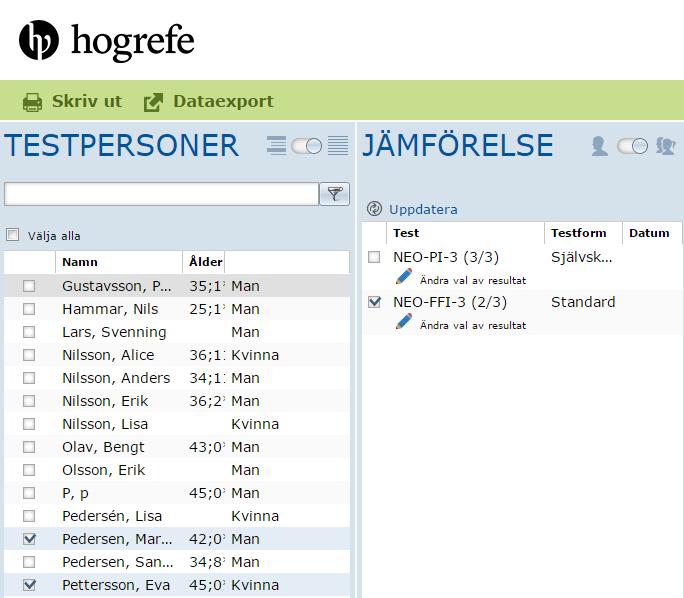Click Kvinna in Pettersson, Eva row

click(x=255, y=585)
